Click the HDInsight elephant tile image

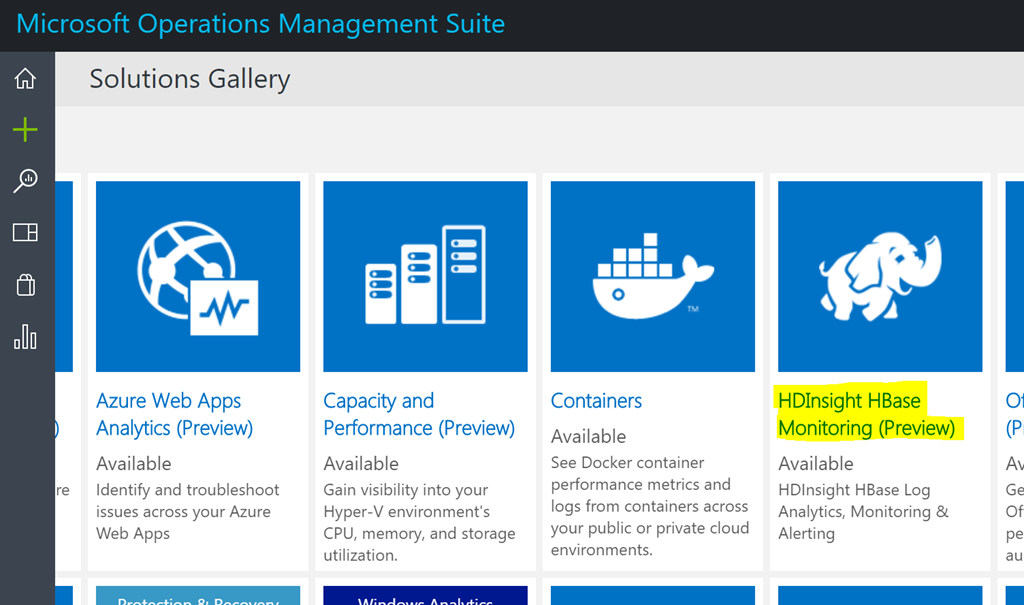coord(880,276)
